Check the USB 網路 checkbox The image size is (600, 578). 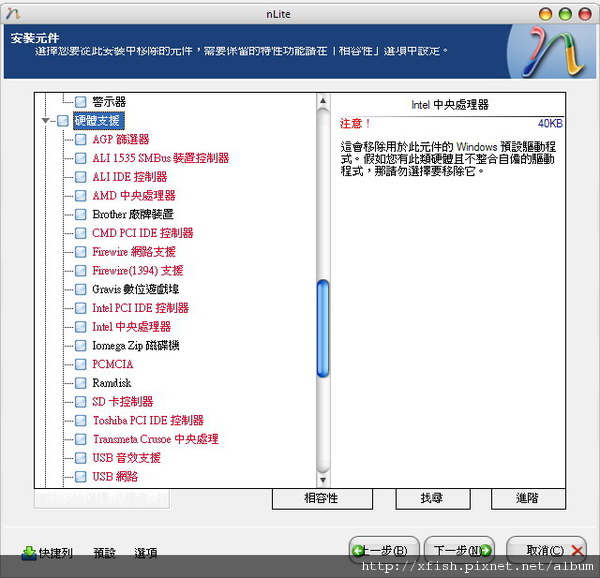pos(80,477)
